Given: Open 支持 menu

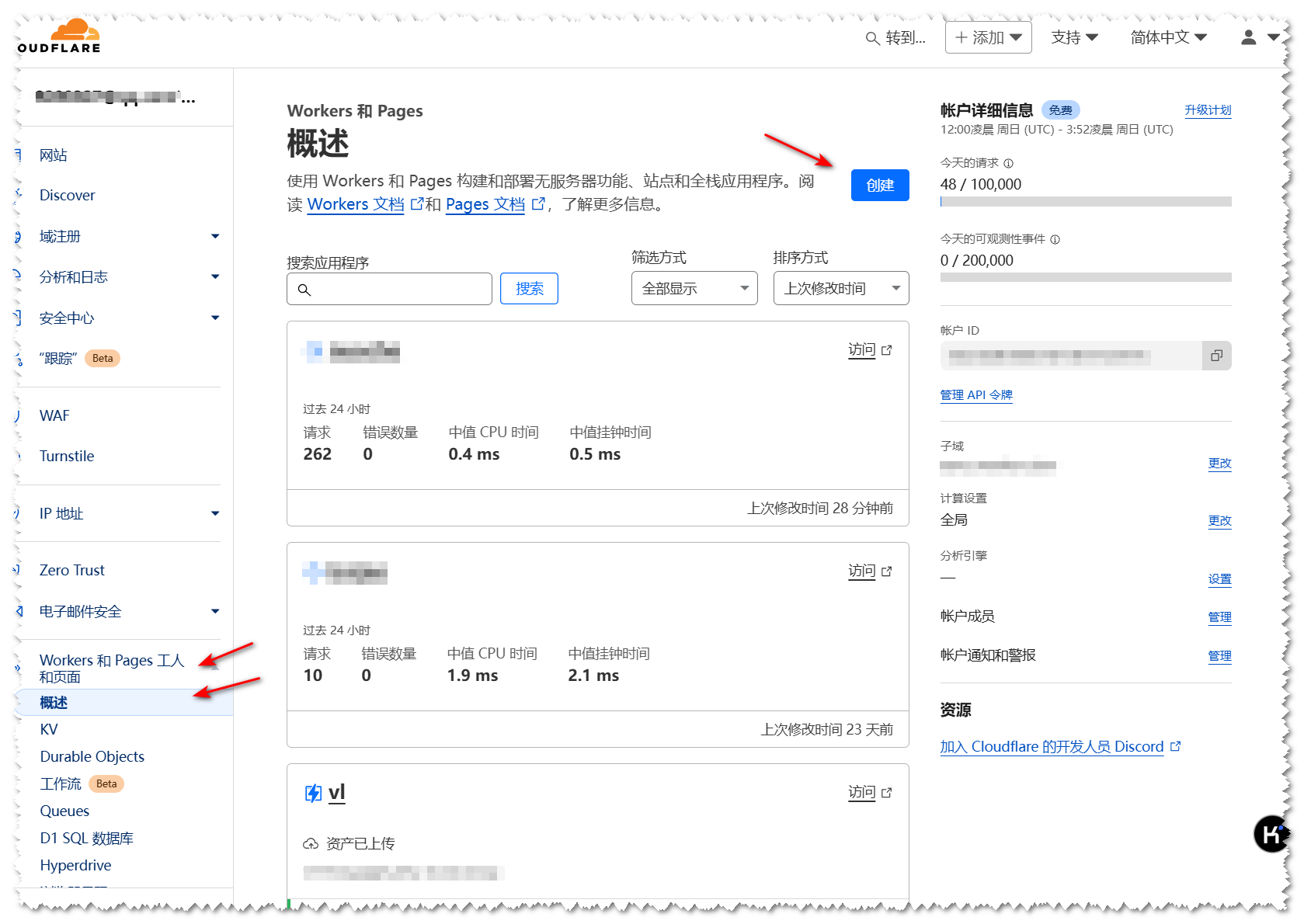Looking at the screenshot, I should click(x=1074, y=37).
